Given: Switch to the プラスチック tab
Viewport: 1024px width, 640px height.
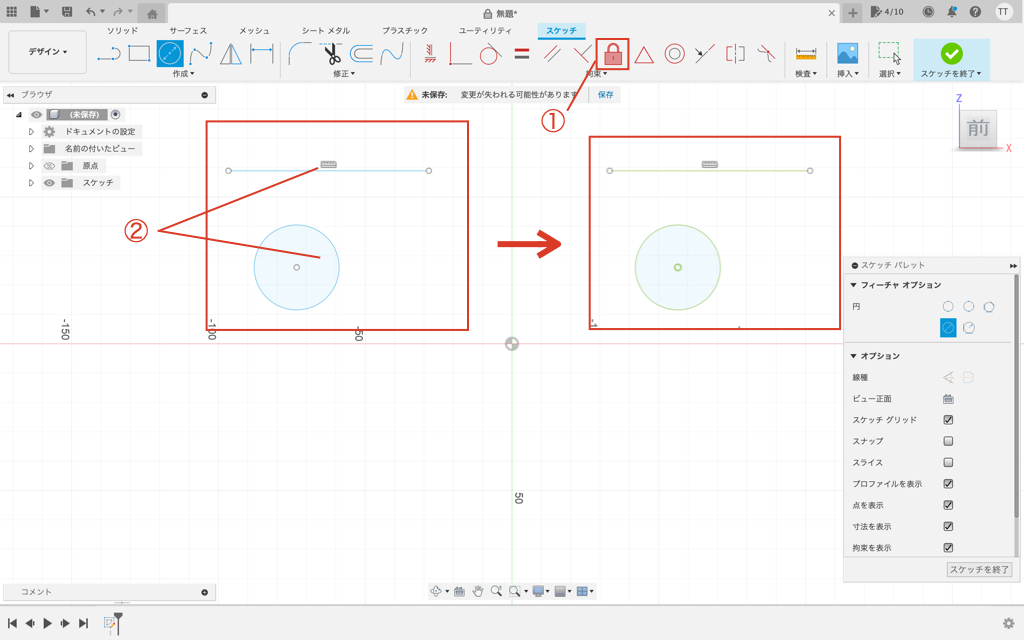Looking at the screenshot, I should pyautogui.click(x=405, y=31).
